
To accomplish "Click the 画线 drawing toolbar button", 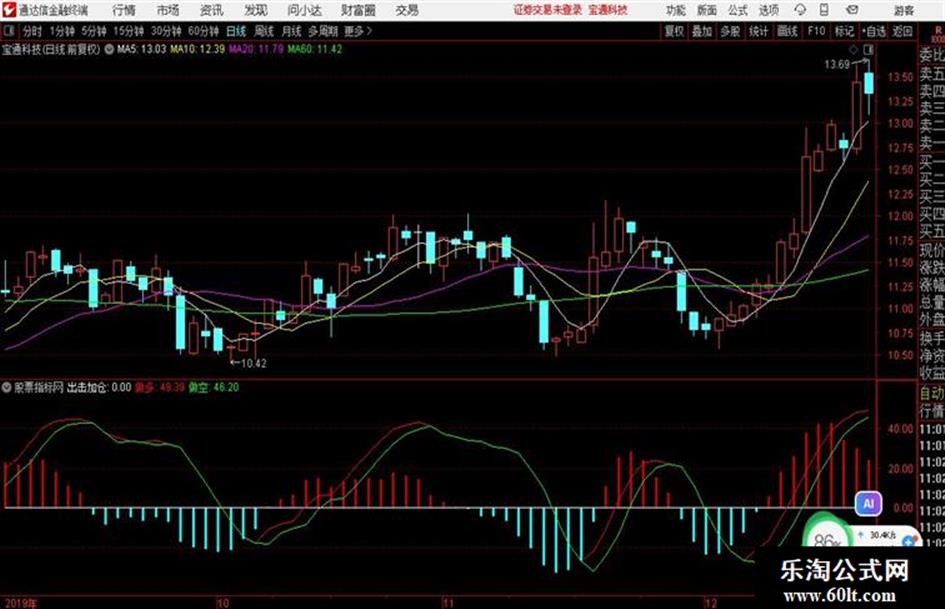I will tap(787, 31).
